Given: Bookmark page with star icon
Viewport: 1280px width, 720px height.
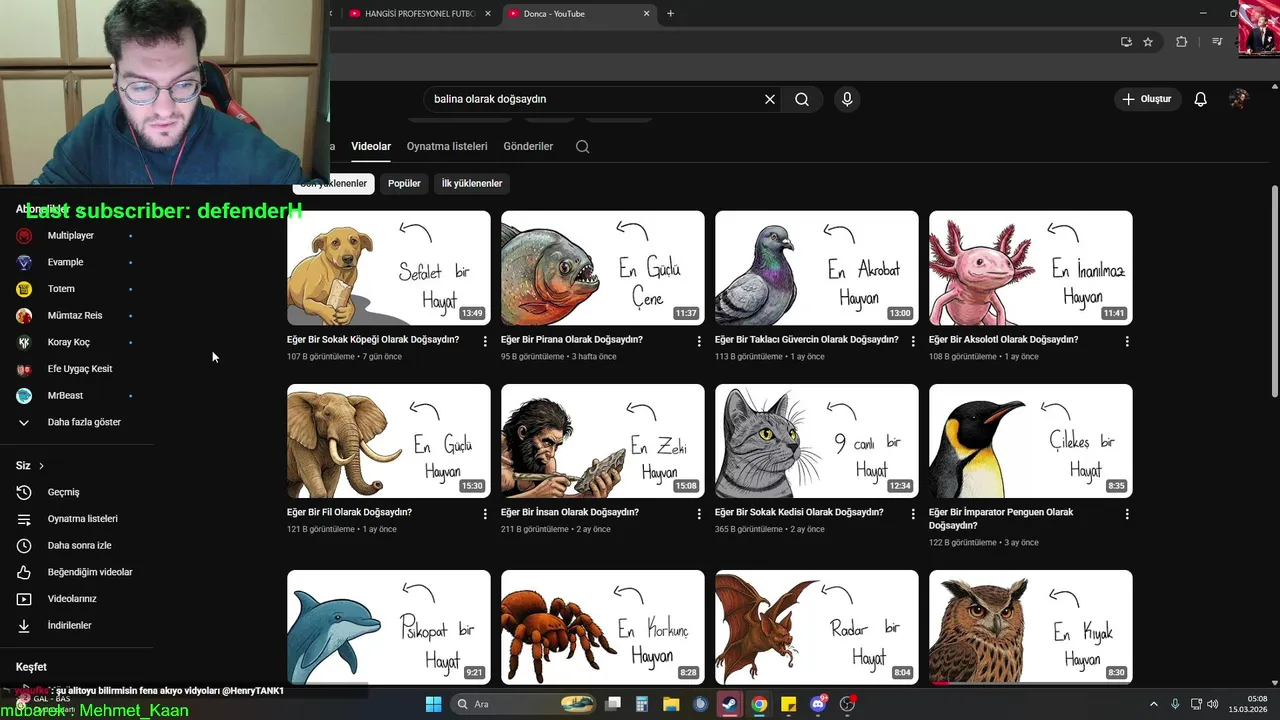Looking at the screenshot, I should [1148, 42].
